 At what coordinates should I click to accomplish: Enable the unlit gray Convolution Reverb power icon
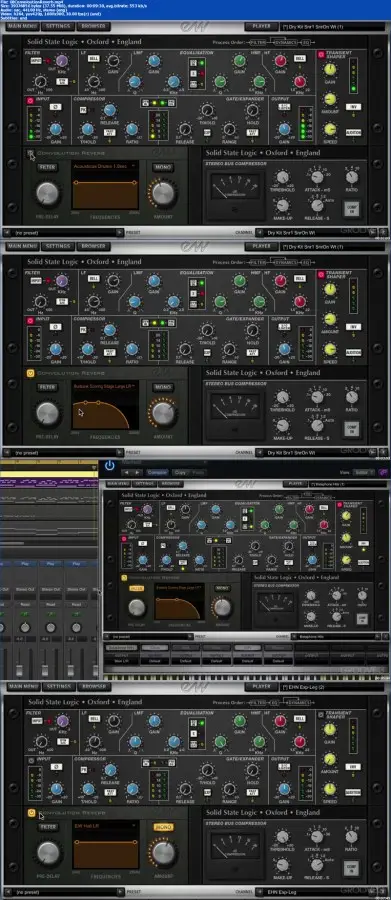(x=30, y=153)
